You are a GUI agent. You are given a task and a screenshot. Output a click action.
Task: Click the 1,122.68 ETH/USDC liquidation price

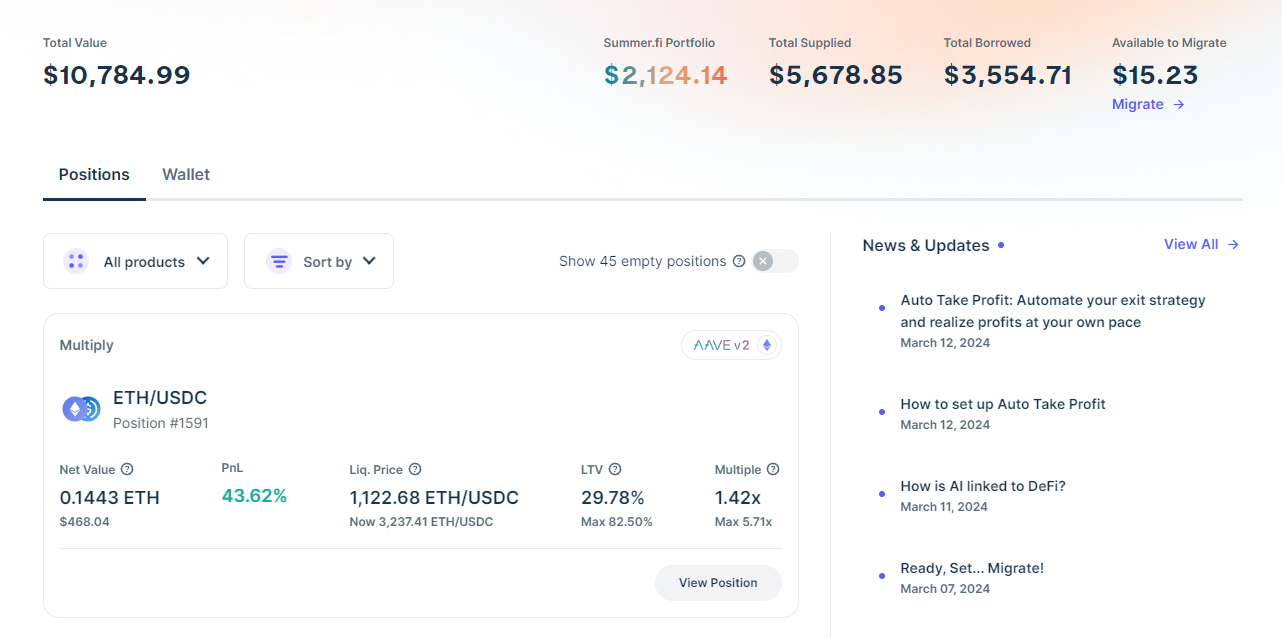click(x=434, y=498)
